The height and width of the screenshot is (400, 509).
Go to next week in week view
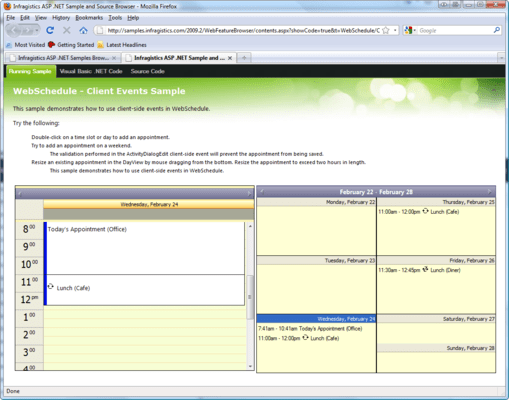[489, 191]
